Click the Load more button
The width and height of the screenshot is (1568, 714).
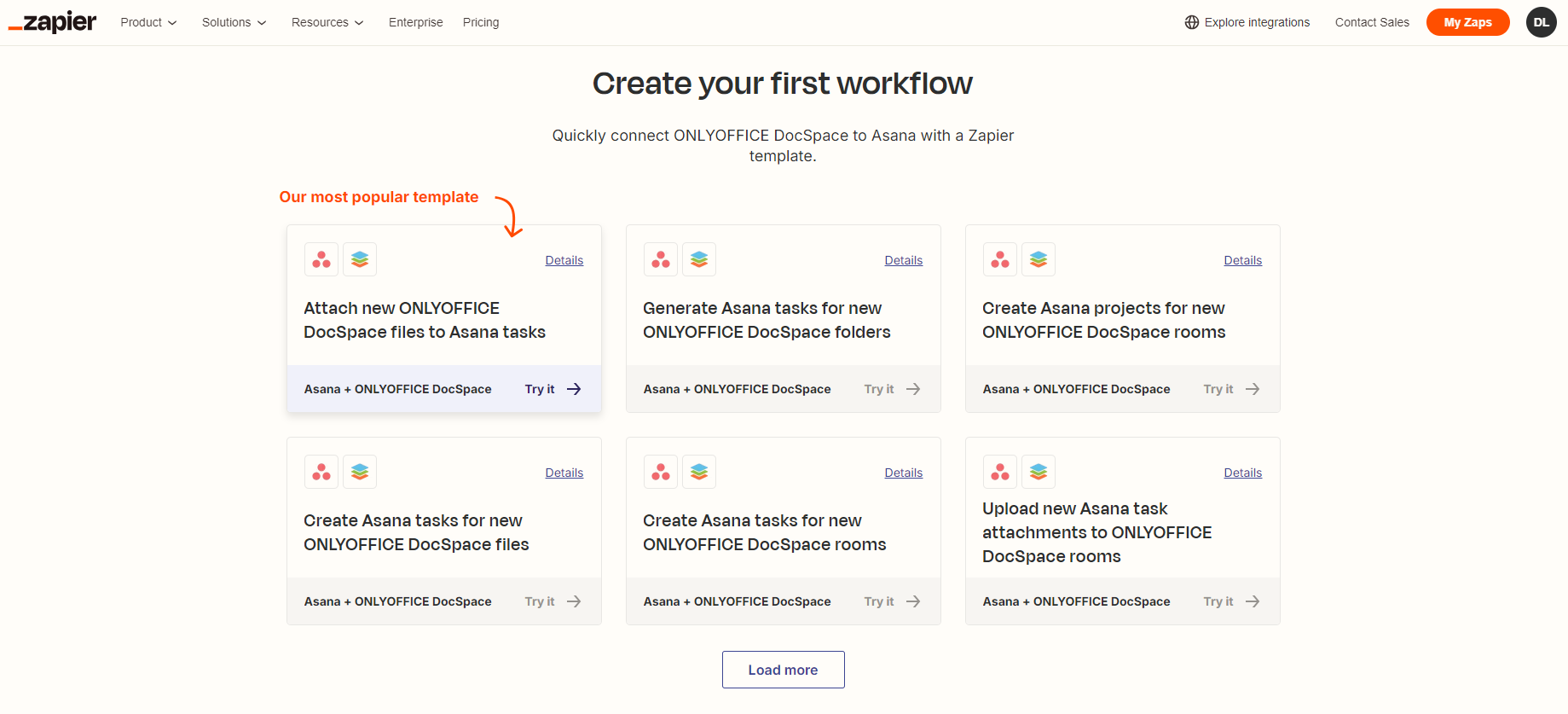[783, 670]
